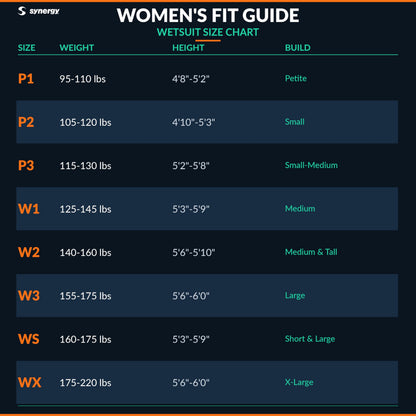This screenshot has width=416, height=416.
Task: Select the SIZE column header
Action: click(x=27, y=48)
